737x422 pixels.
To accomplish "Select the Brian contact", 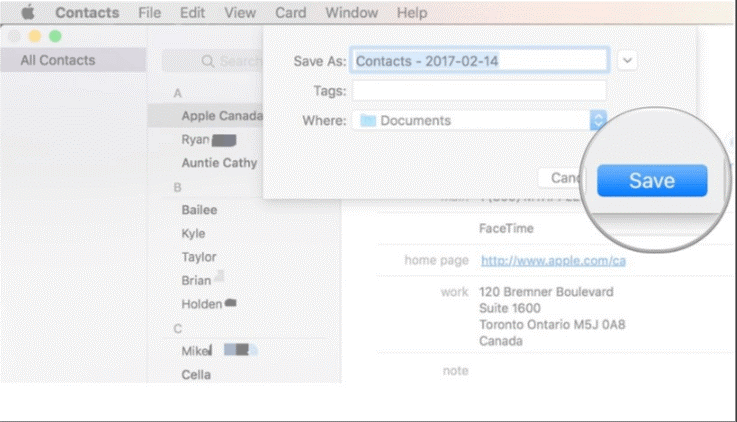I will pos(196,281).
